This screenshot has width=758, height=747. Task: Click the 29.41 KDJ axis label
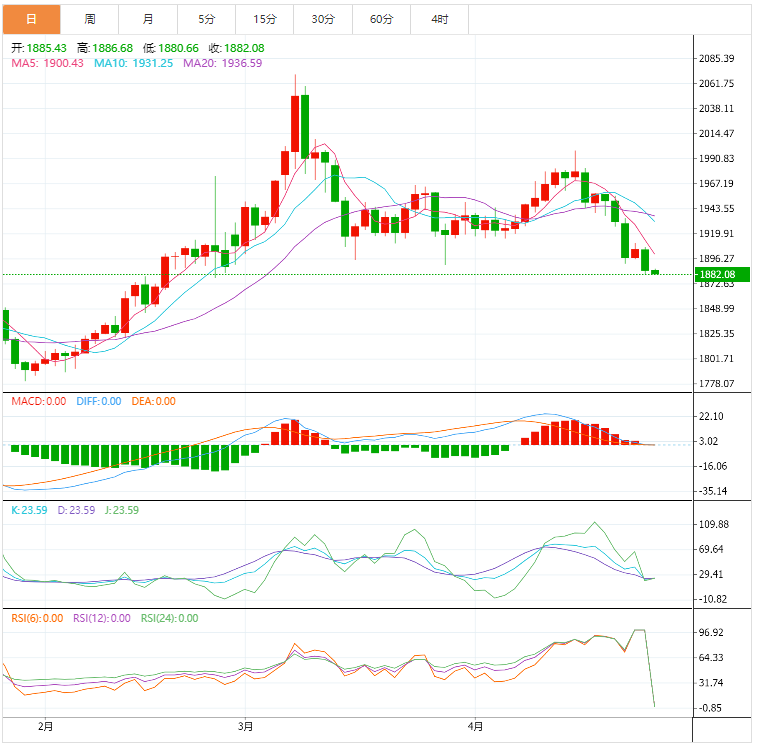coord(711,575)
